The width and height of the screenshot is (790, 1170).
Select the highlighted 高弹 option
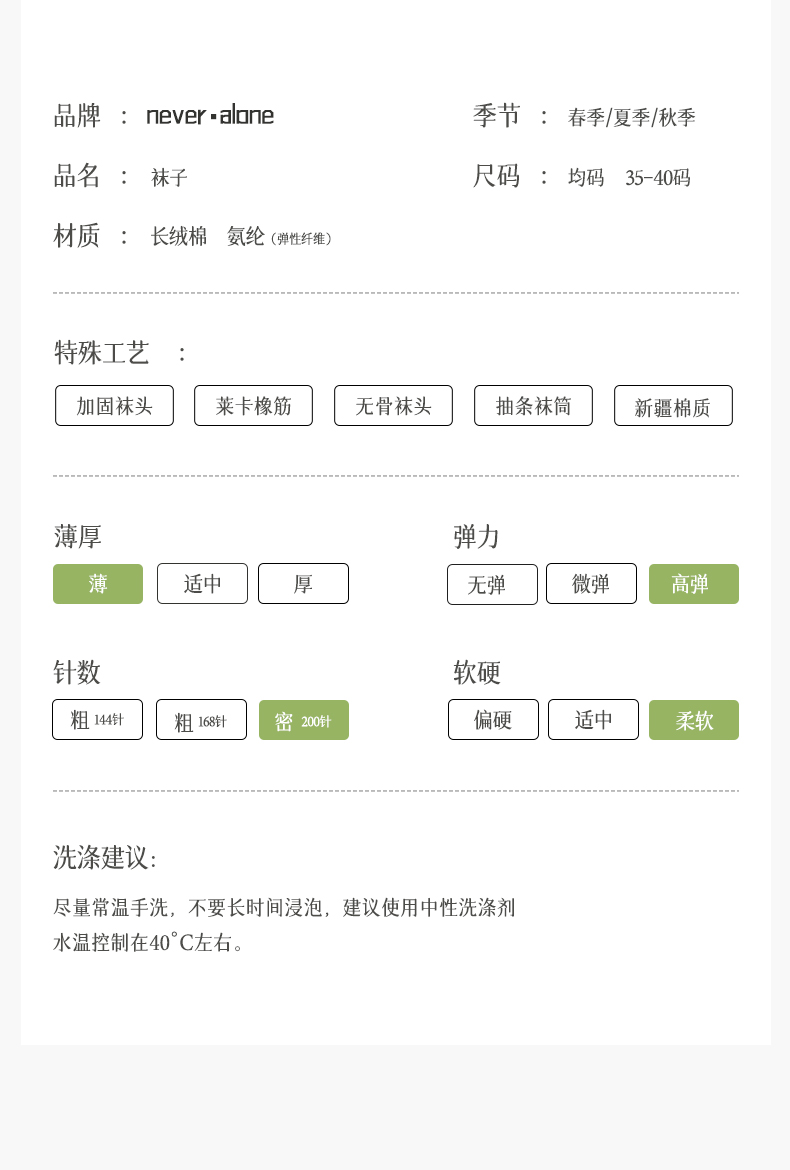pos(693,584)
